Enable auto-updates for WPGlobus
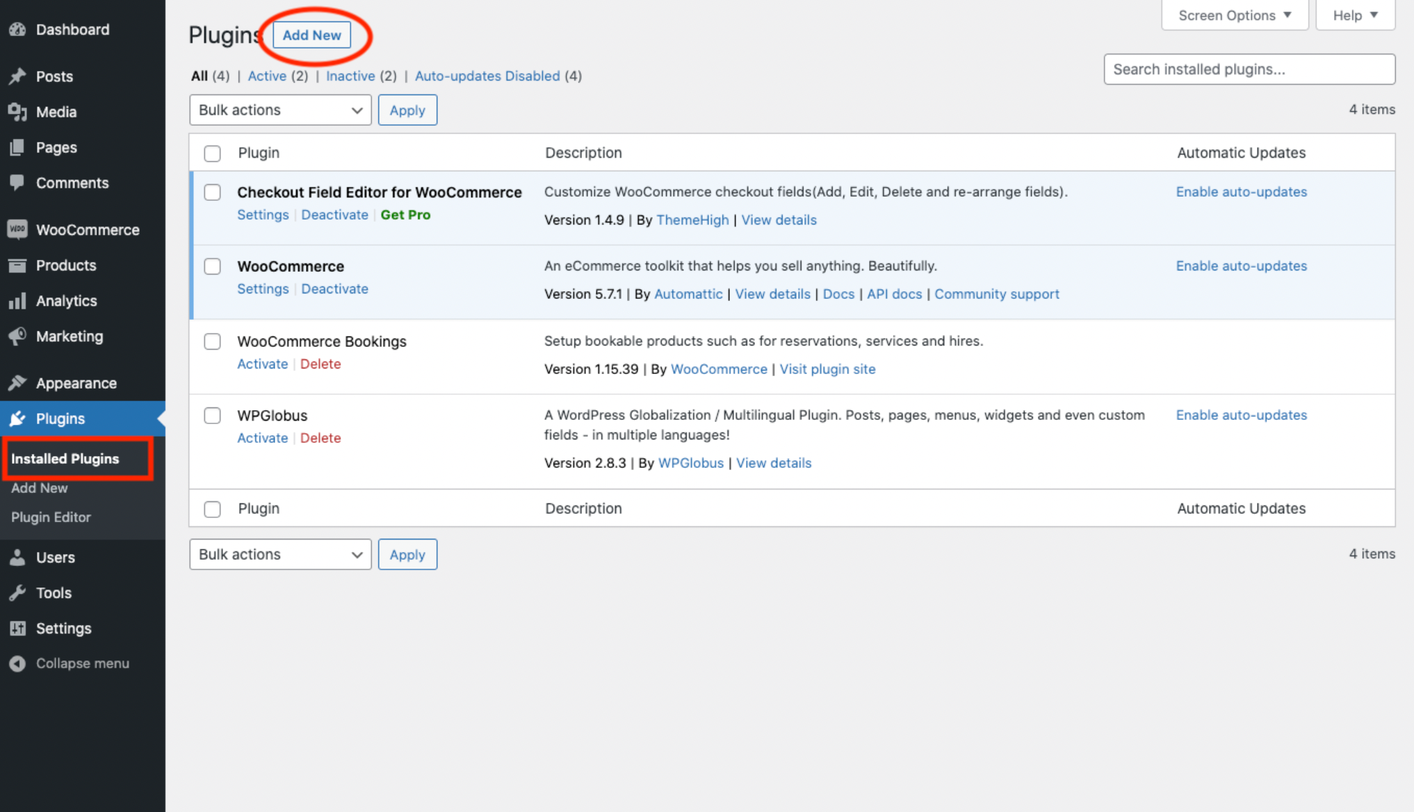 (1241, 415)
